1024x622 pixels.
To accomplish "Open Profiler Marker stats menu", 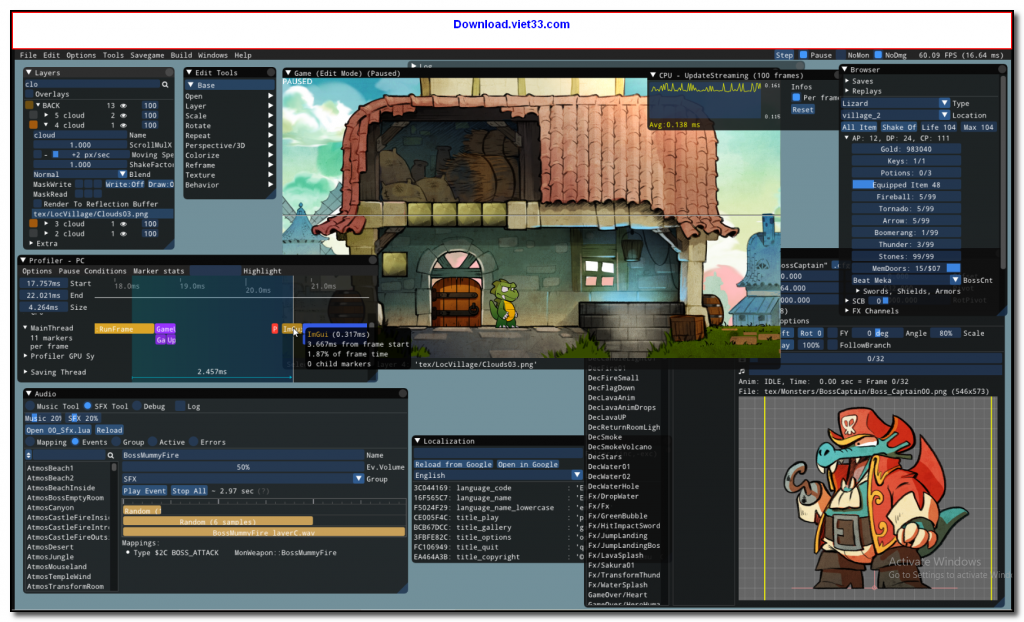I will (x=159, y=270).
